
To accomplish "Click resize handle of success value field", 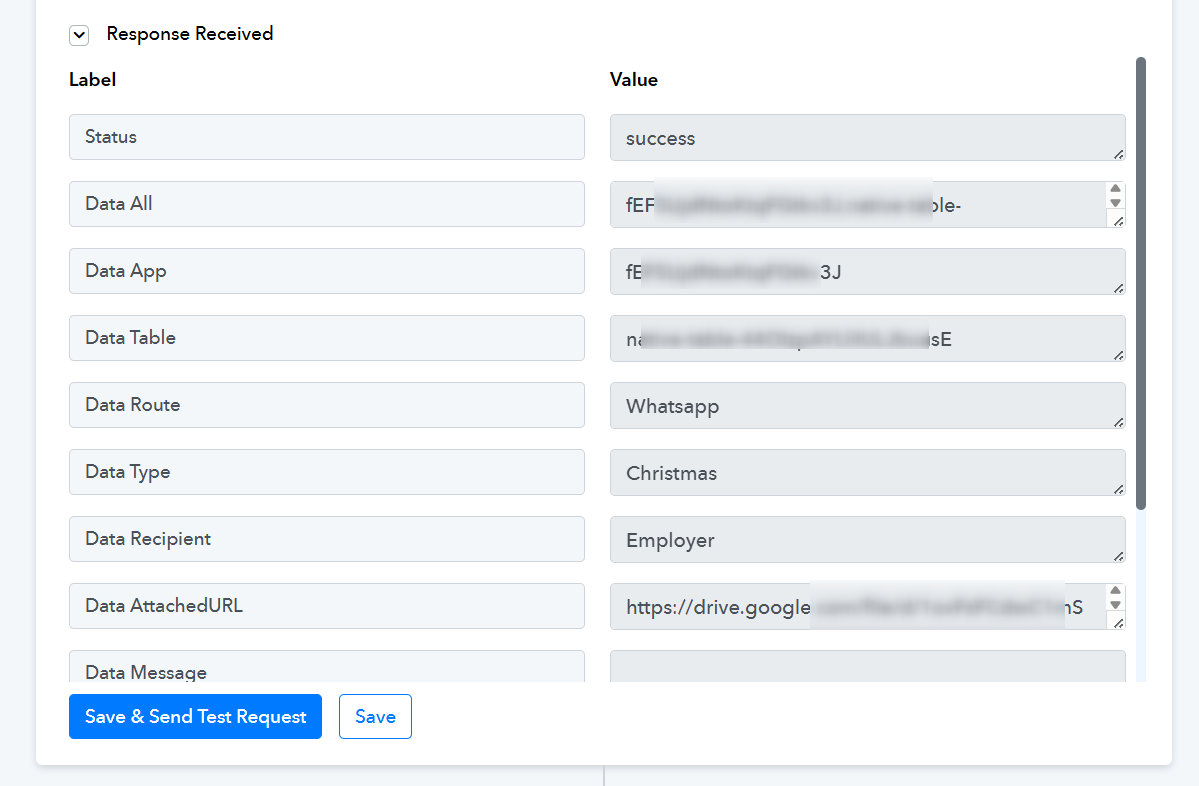I will [x=1118, y=154].
